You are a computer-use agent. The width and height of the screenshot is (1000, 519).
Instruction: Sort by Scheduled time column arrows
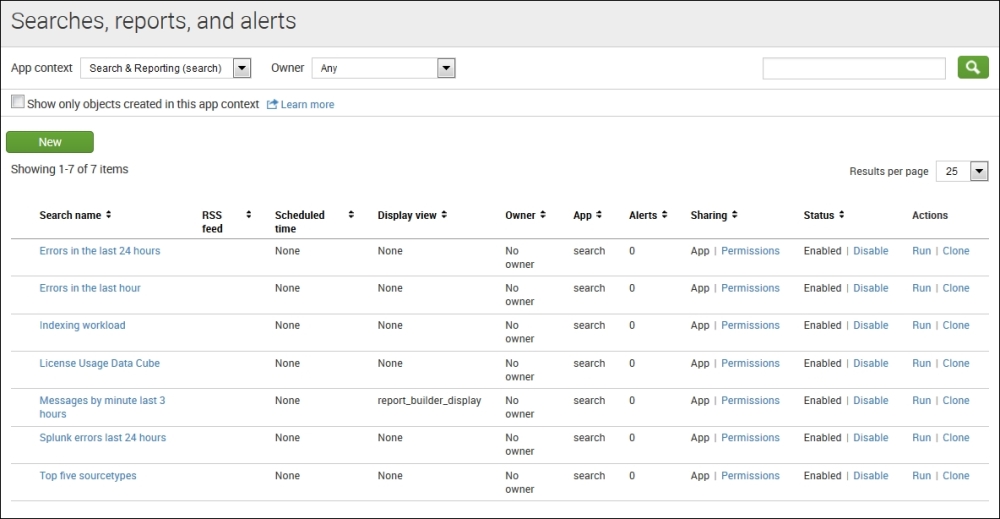[351, 215]
